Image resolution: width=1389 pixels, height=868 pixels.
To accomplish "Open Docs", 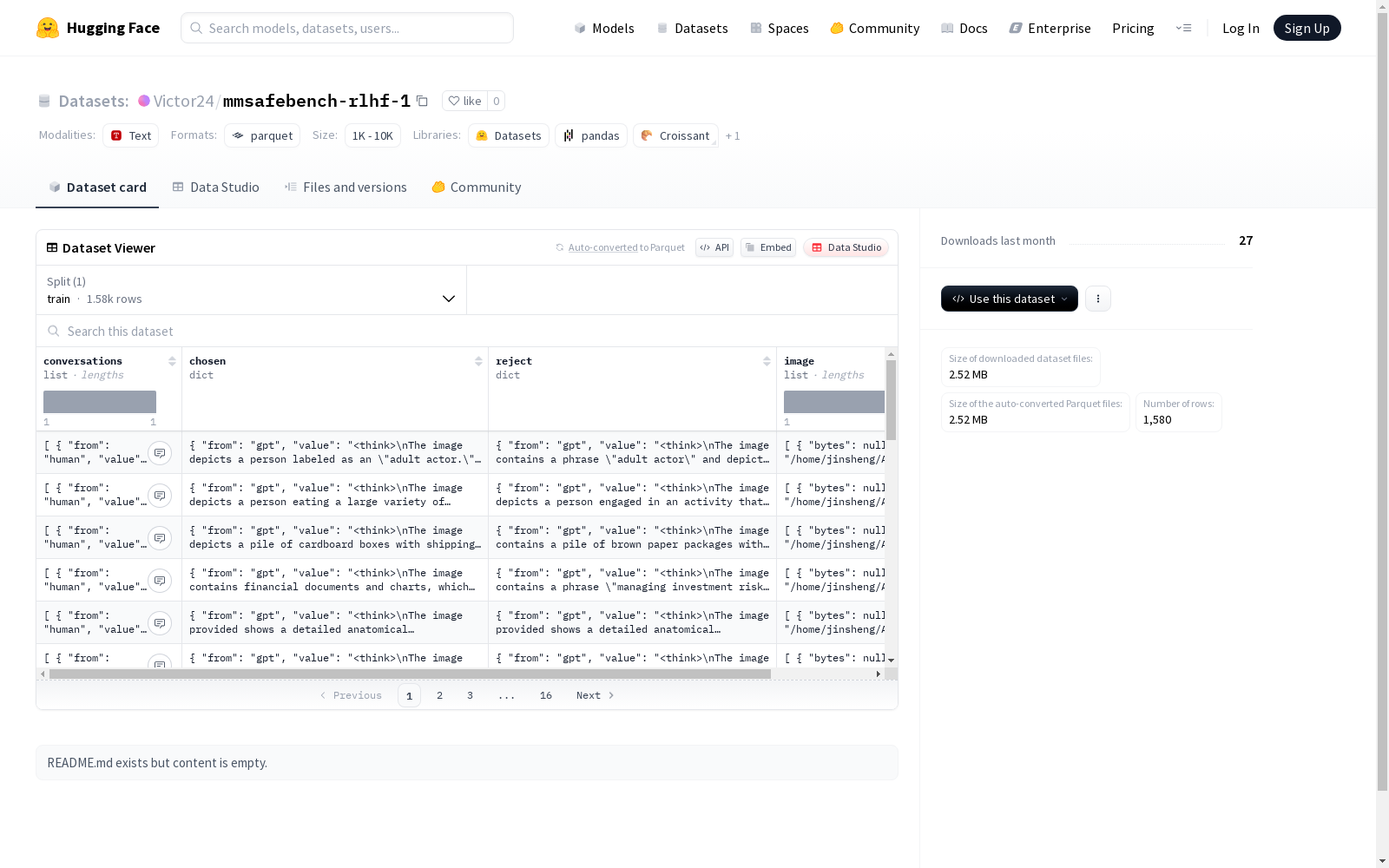I will click(x=964, y=28).
